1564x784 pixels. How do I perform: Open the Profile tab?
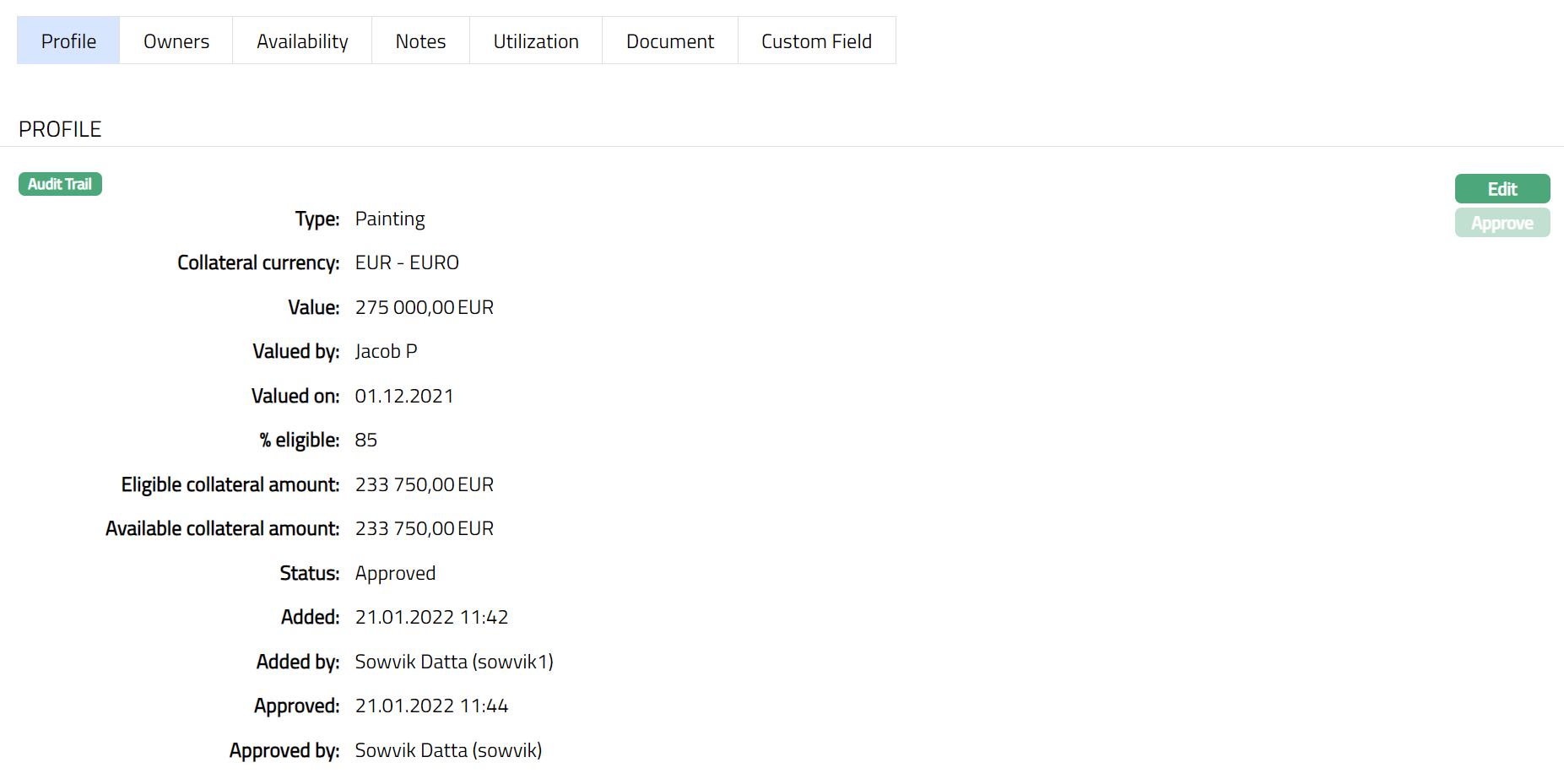[x=68, y=41]
